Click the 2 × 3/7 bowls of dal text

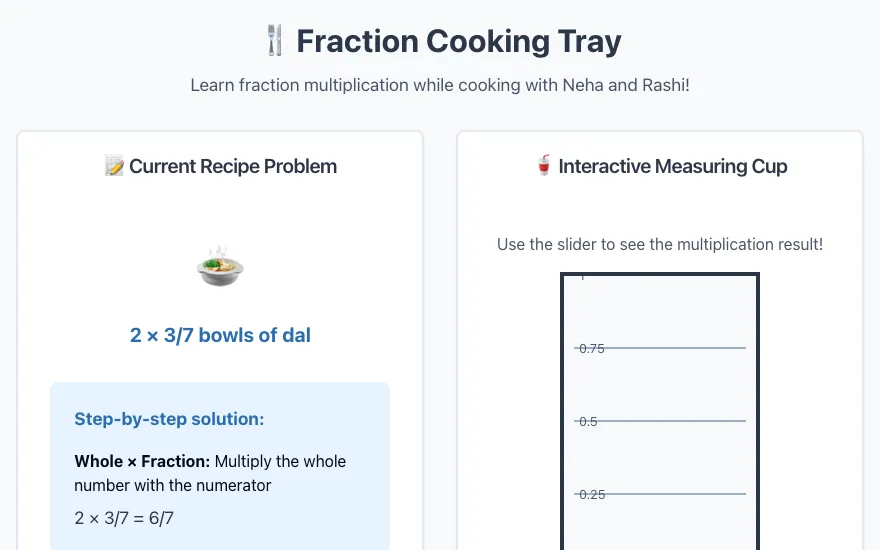(220, 335)
